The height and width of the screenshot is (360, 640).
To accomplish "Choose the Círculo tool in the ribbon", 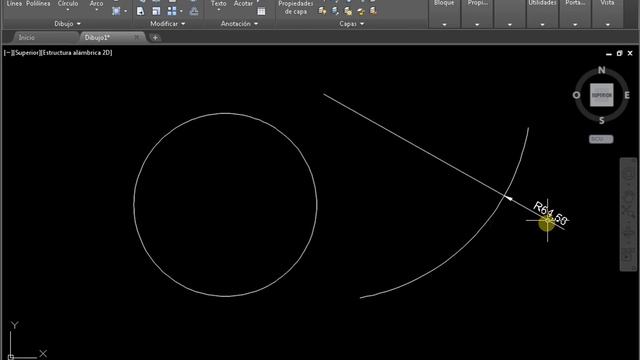I will (68, 4).
